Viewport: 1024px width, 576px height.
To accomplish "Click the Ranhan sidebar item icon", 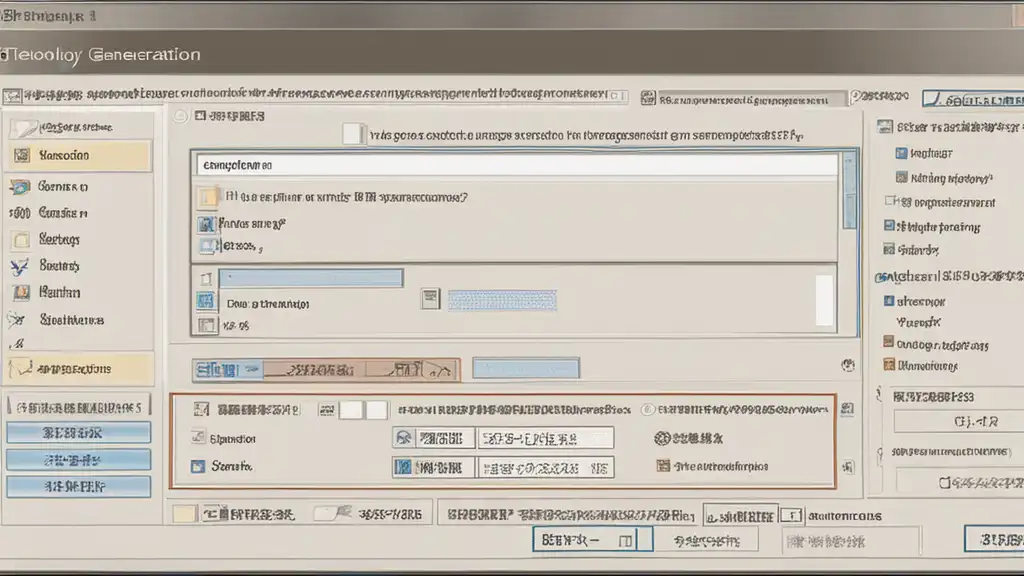I will (22, 293).
